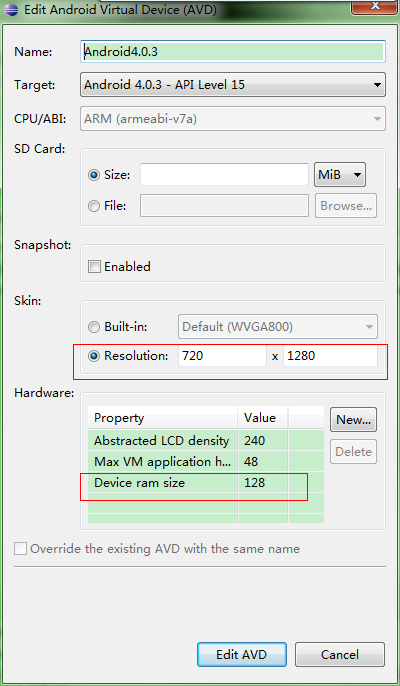
Task: Click the heap size value 48
Action: [x=252, y=462]
